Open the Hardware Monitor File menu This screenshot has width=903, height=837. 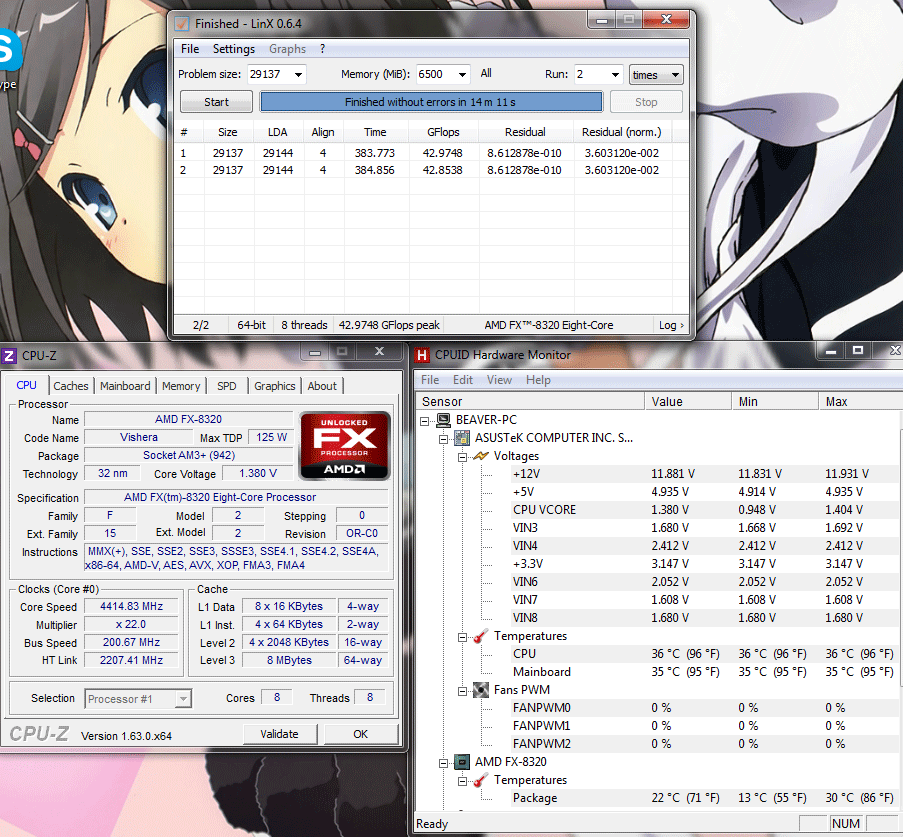click(430, 380)
